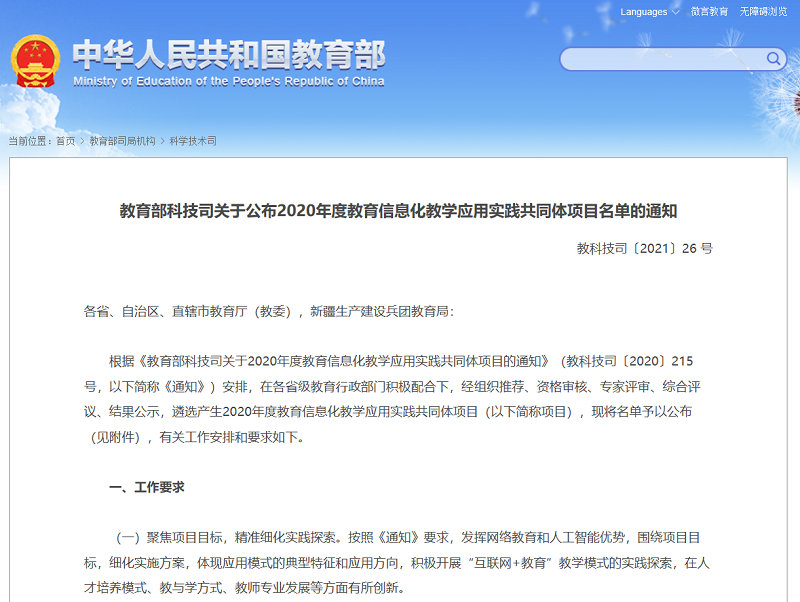This screenshot has width=800, height=602.
Task: Open the notice title about 2020 教育信息化教学应用实践共同体项目
Action: (x=400, y=211)
